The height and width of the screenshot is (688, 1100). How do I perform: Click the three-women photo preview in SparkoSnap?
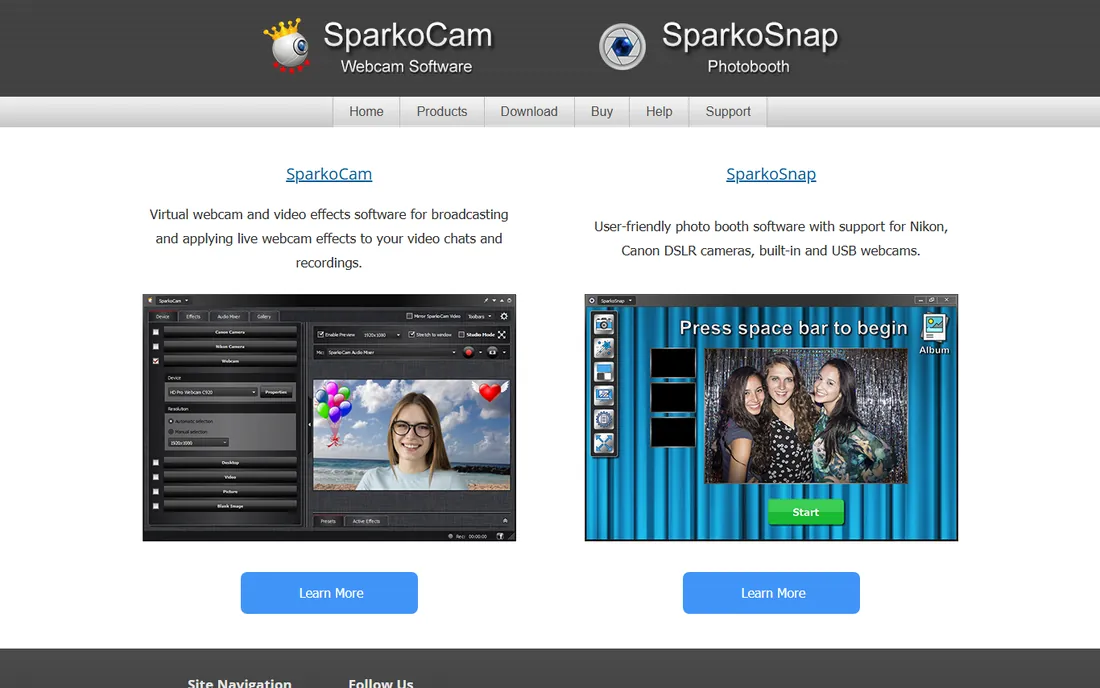[805, 416]
